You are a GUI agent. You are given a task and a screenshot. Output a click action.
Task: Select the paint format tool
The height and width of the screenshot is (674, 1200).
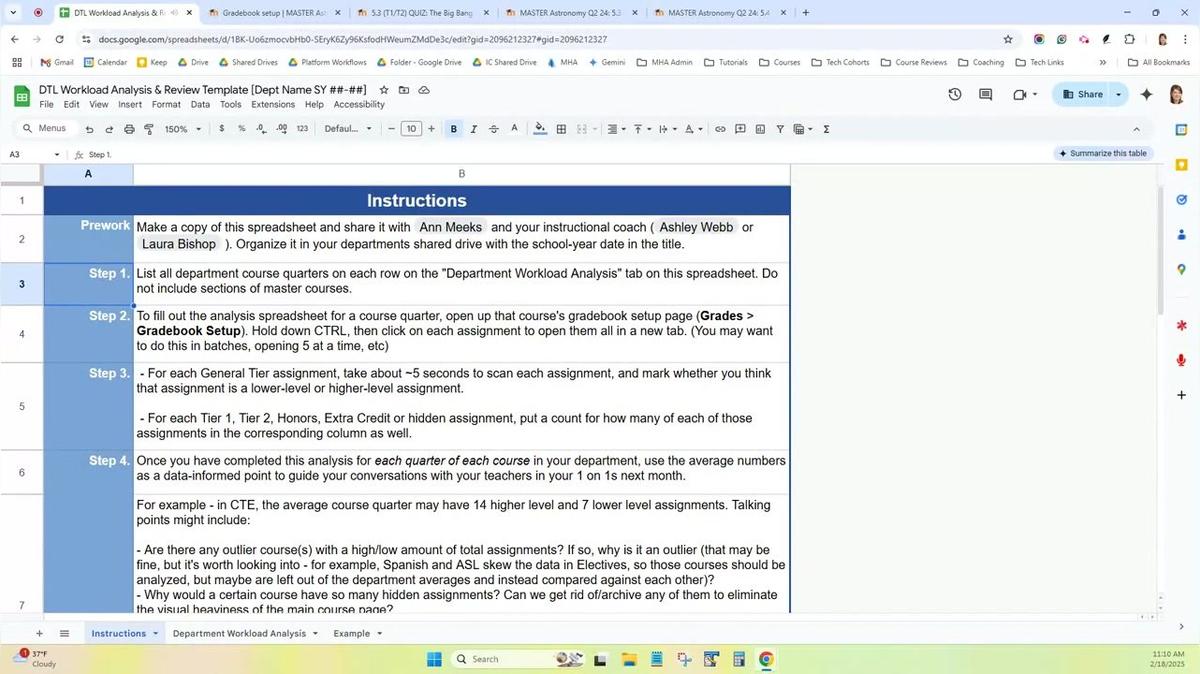coord(149,129)
